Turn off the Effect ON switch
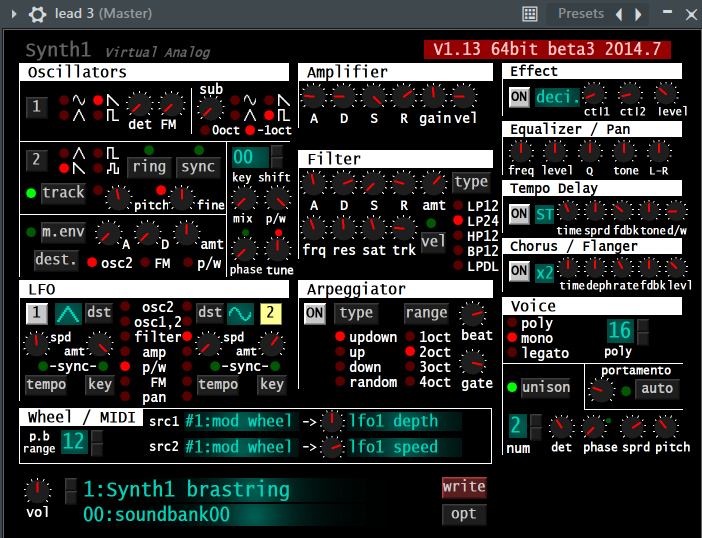702x538 pixels. point(519,97)
